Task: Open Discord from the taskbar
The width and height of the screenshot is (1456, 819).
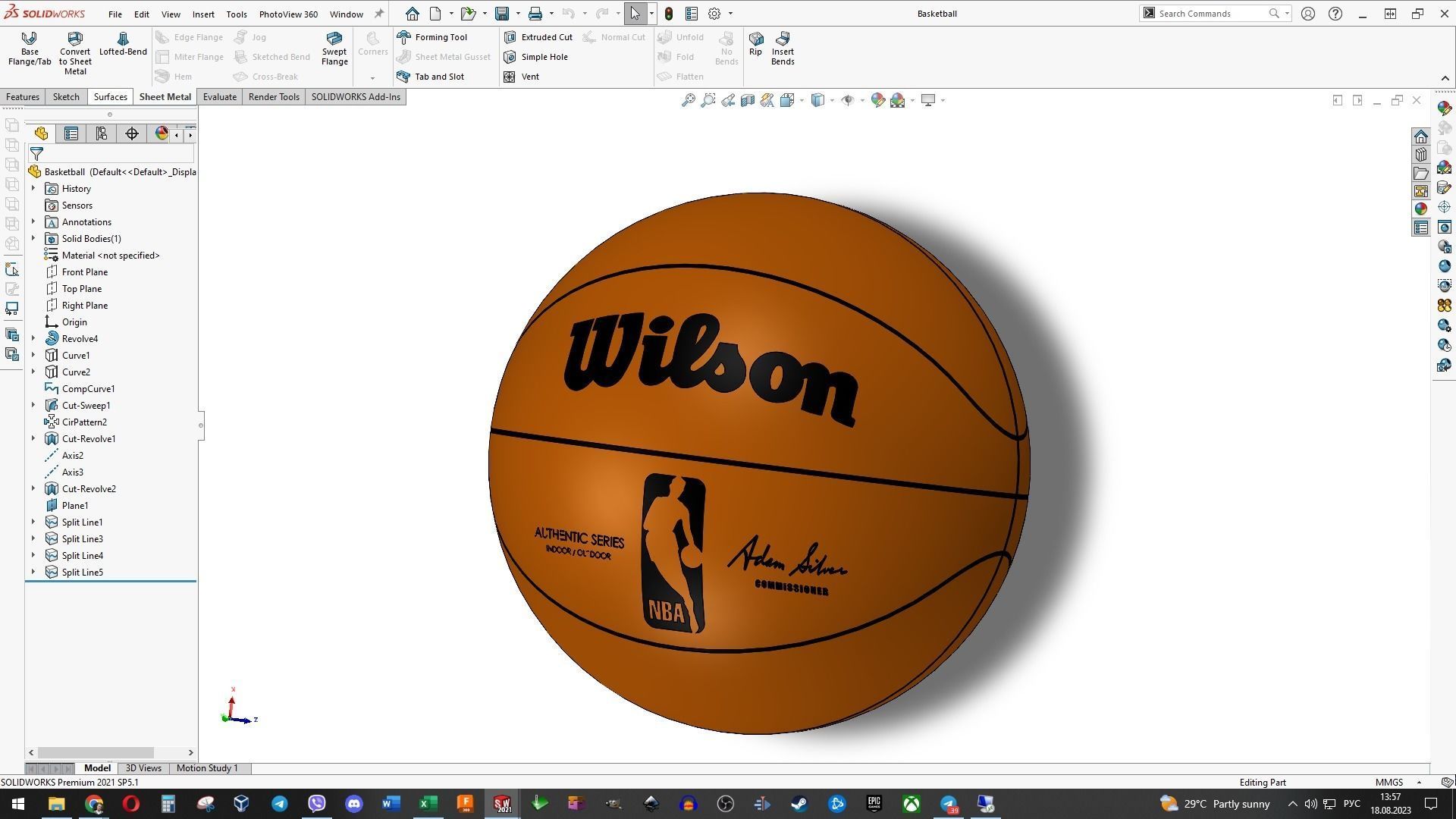Action: coord(354,804)
